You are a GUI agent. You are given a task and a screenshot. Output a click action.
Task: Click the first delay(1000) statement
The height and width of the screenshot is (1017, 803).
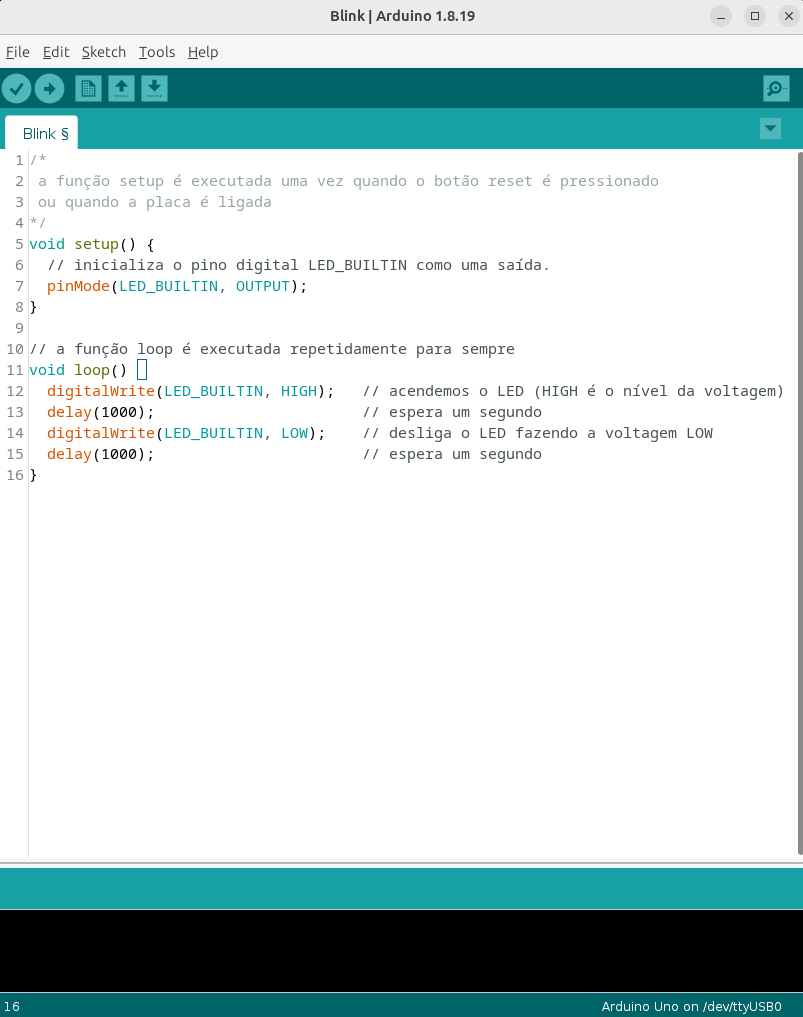click(x=100, y=412)
